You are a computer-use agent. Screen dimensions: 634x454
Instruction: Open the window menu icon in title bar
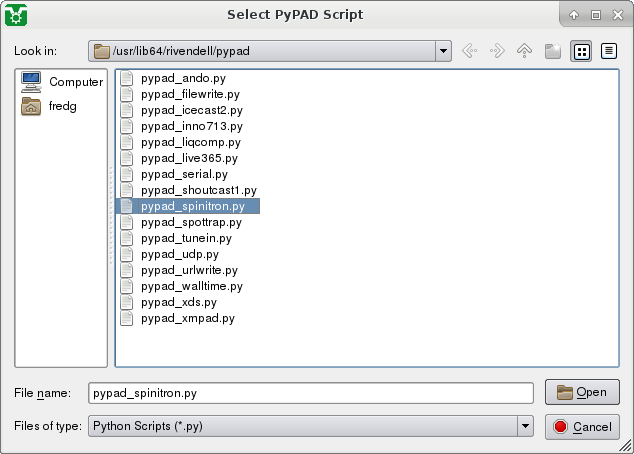click(x=16, y=15)
